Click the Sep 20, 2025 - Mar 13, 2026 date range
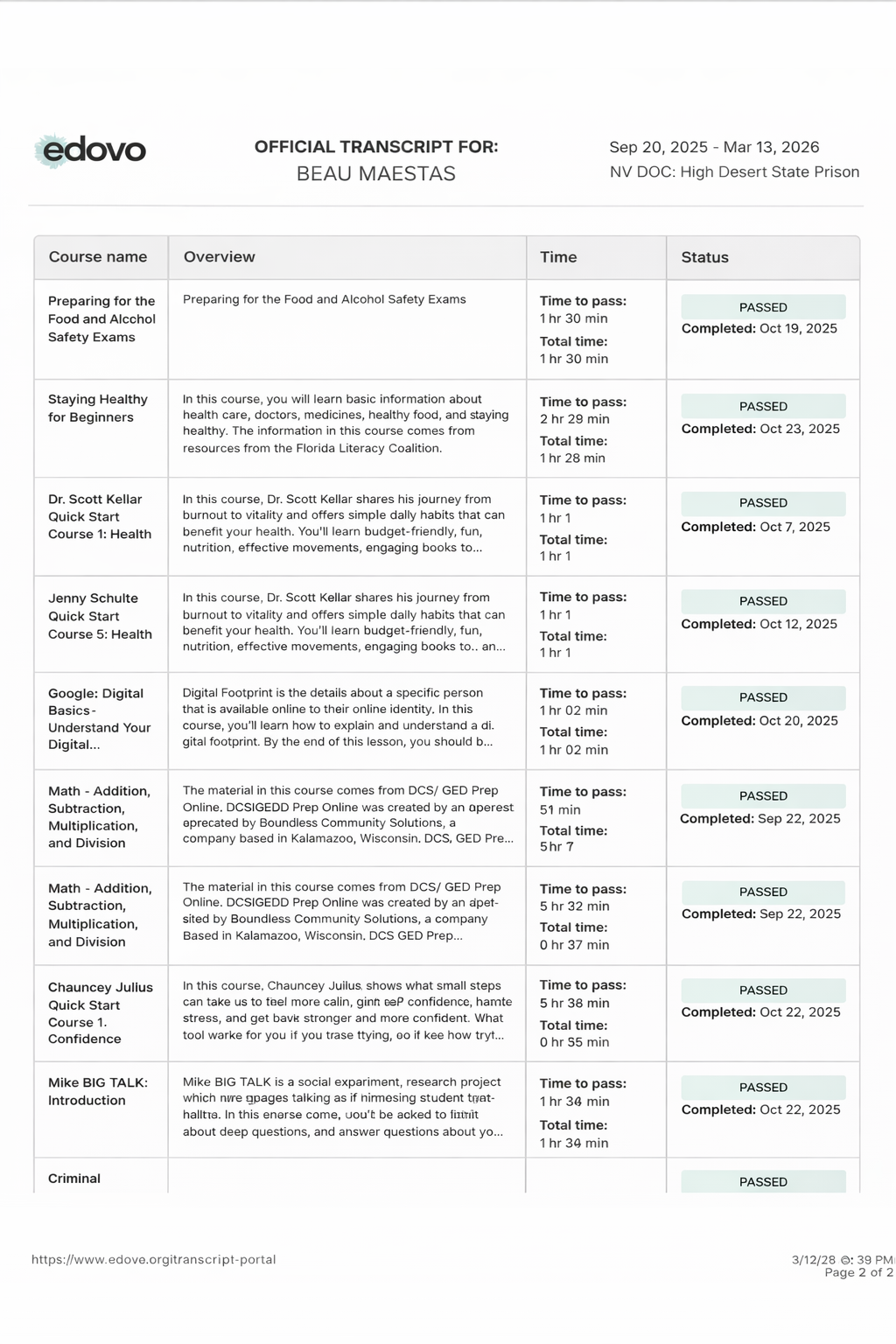This screenshot has height=1344, width=896. (x=714, y=147)
